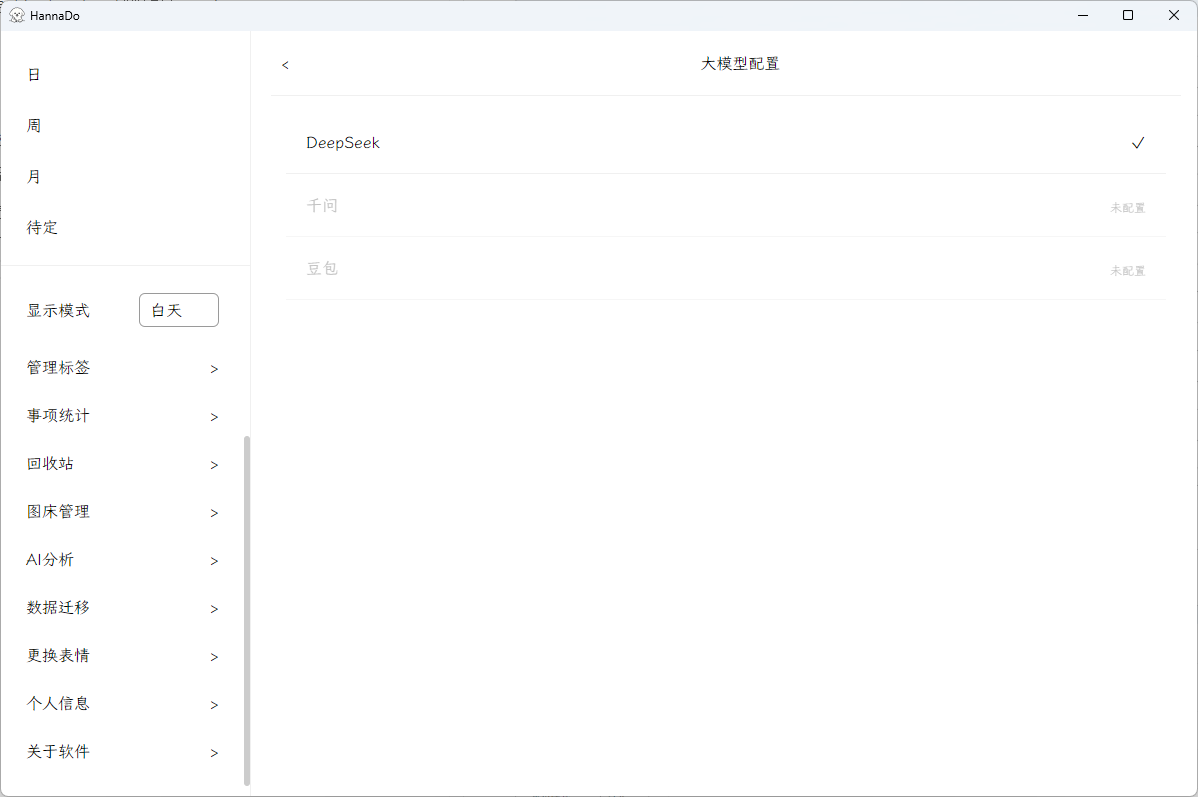Screen dimensions: 1198x797
Task: Click the back arrow beside 大模型配置
Action: click(x=285, y=65)
